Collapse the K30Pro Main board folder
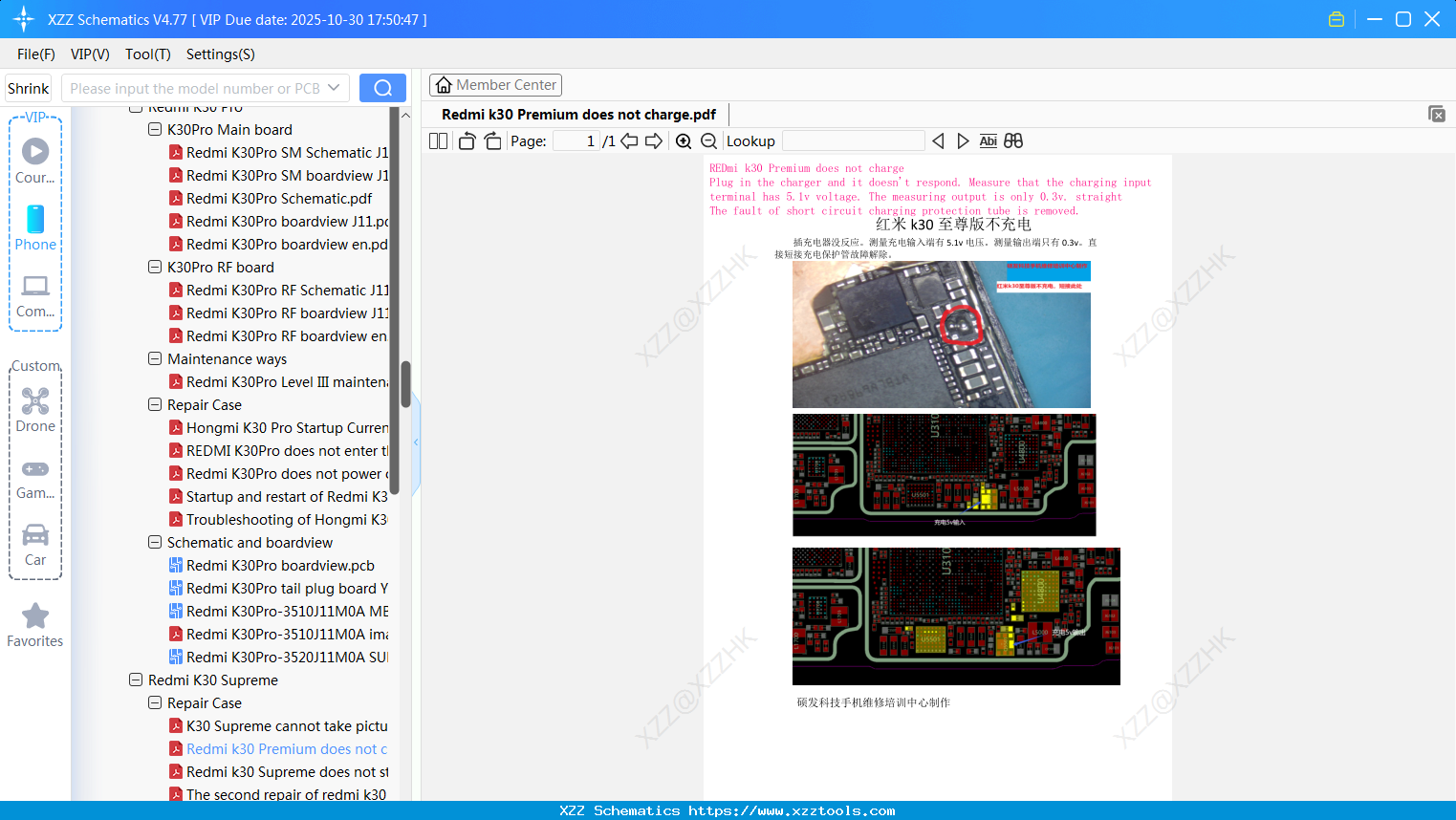This screenshot has height=820, width=1456. pyautogui.click(x=155, y=129)
